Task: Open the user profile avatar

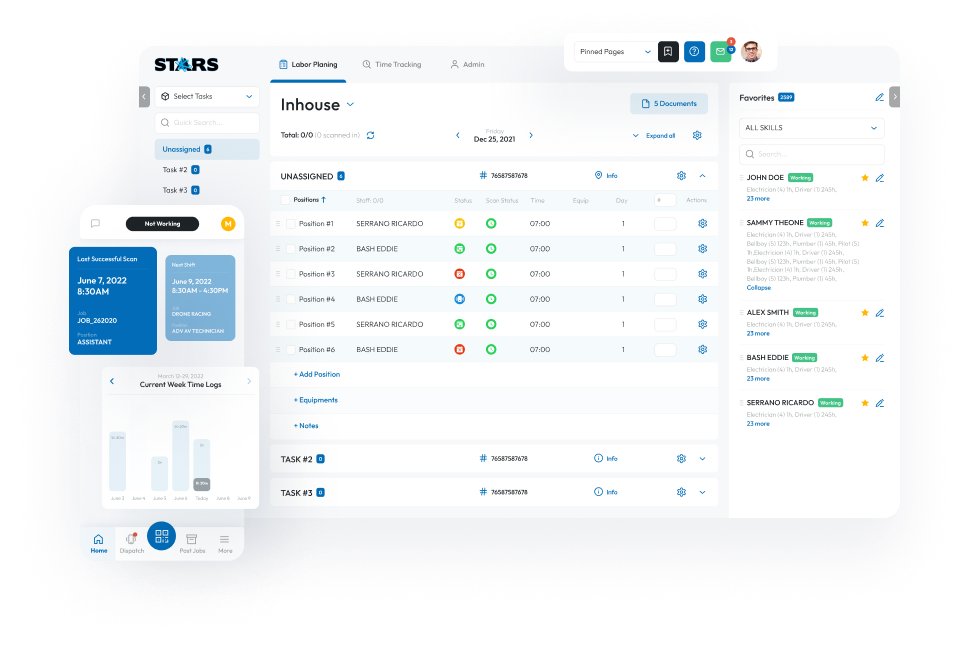Action: click(751, 52)
